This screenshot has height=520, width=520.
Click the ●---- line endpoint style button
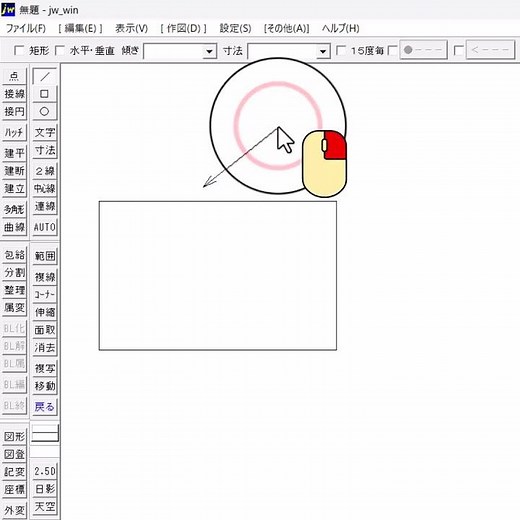[423, 50]
